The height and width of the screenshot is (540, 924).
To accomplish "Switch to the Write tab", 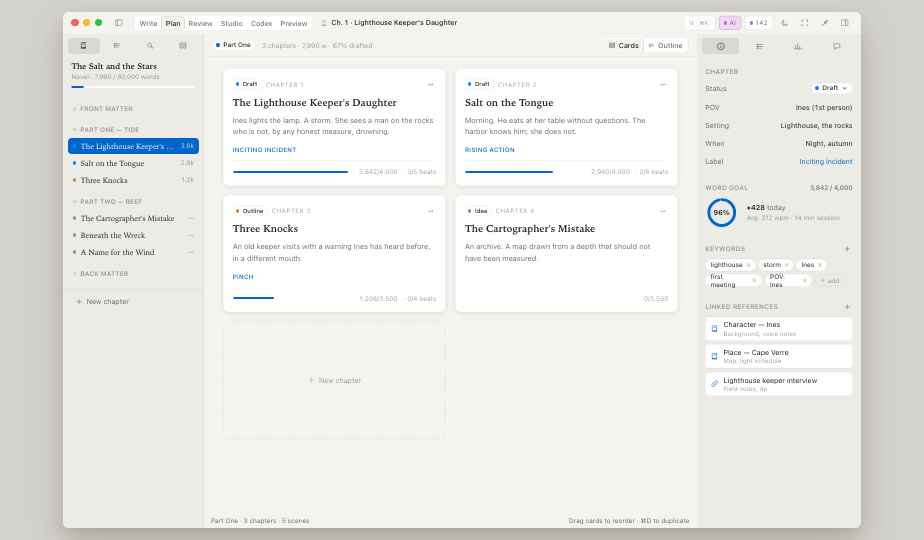I will click(x=148, y=23).
